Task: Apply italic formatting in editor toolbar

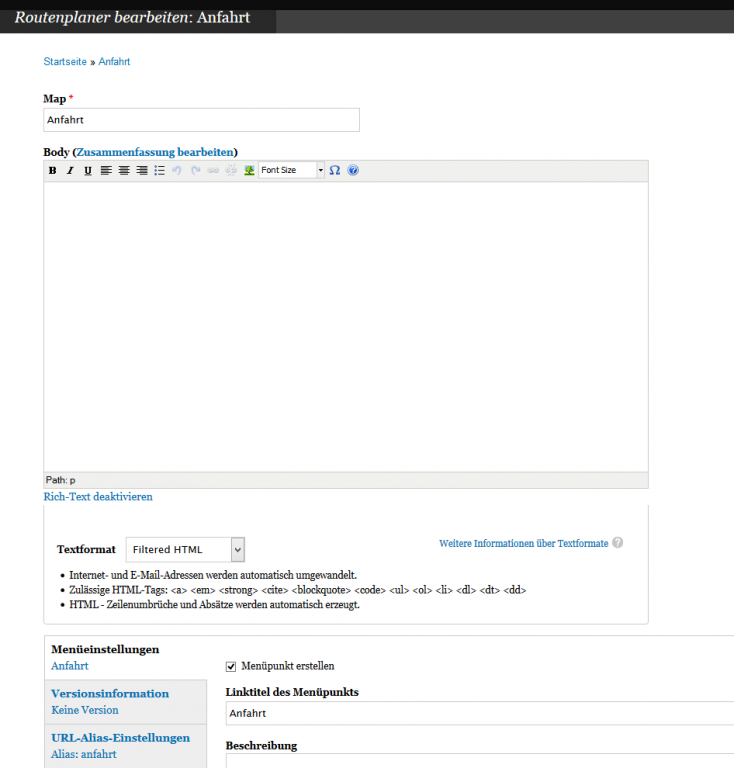Action: (70, 171)
